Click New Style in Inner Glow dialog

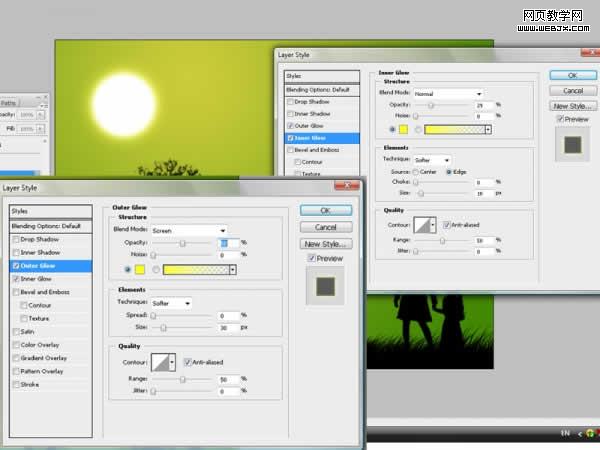573,106
